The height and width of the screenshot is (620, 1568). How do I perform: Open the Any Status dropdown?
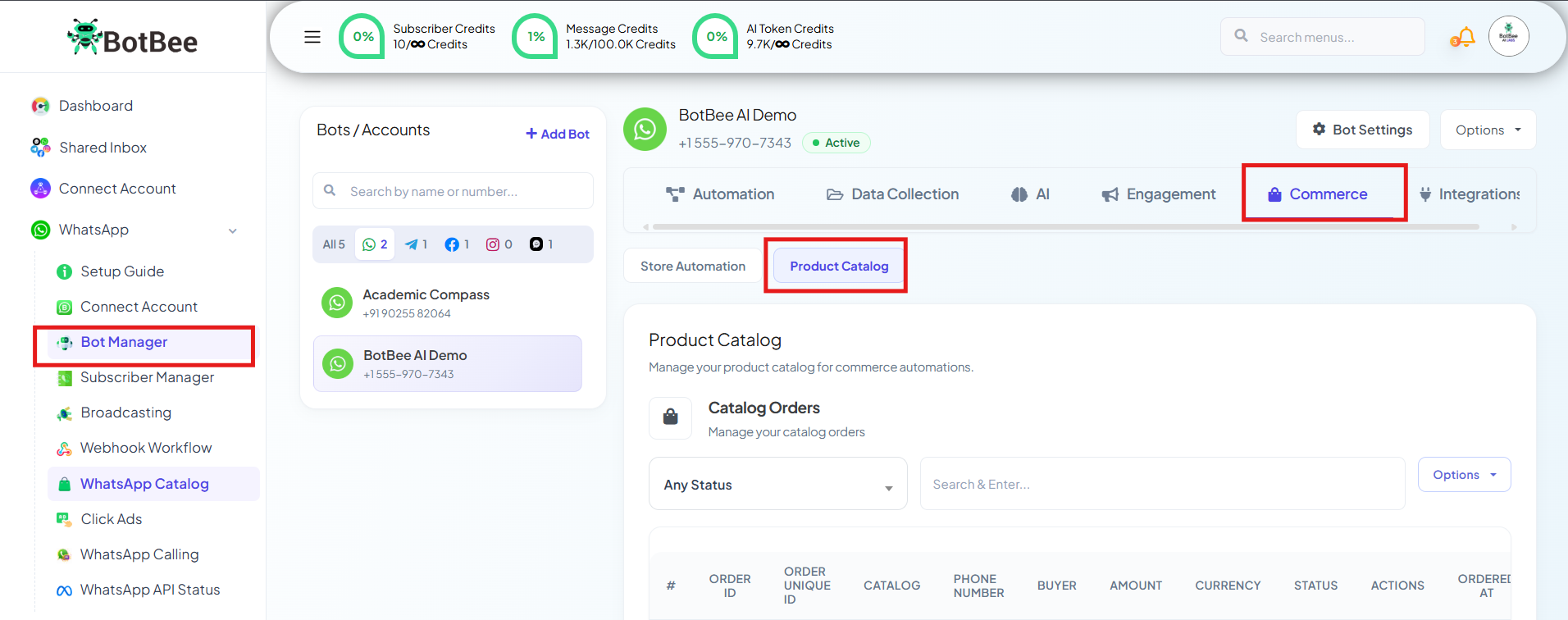[x=777, y=484]
